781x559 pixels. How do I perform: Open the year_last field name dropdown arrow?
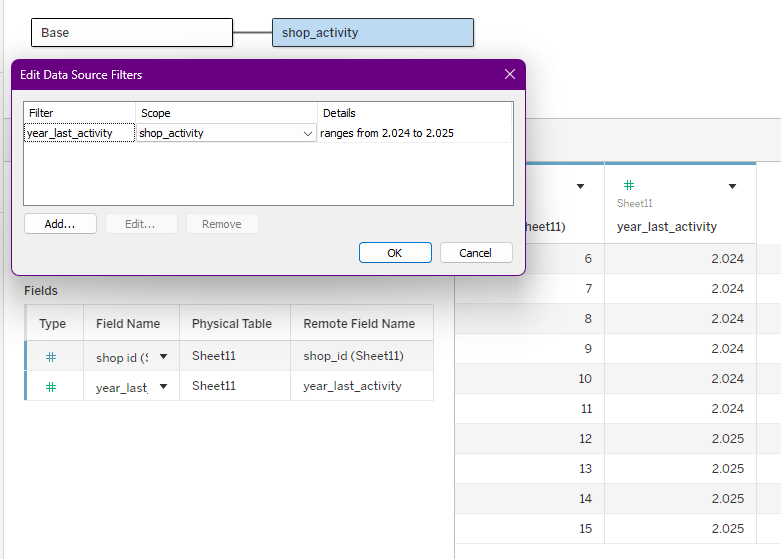tap(163, 387)
